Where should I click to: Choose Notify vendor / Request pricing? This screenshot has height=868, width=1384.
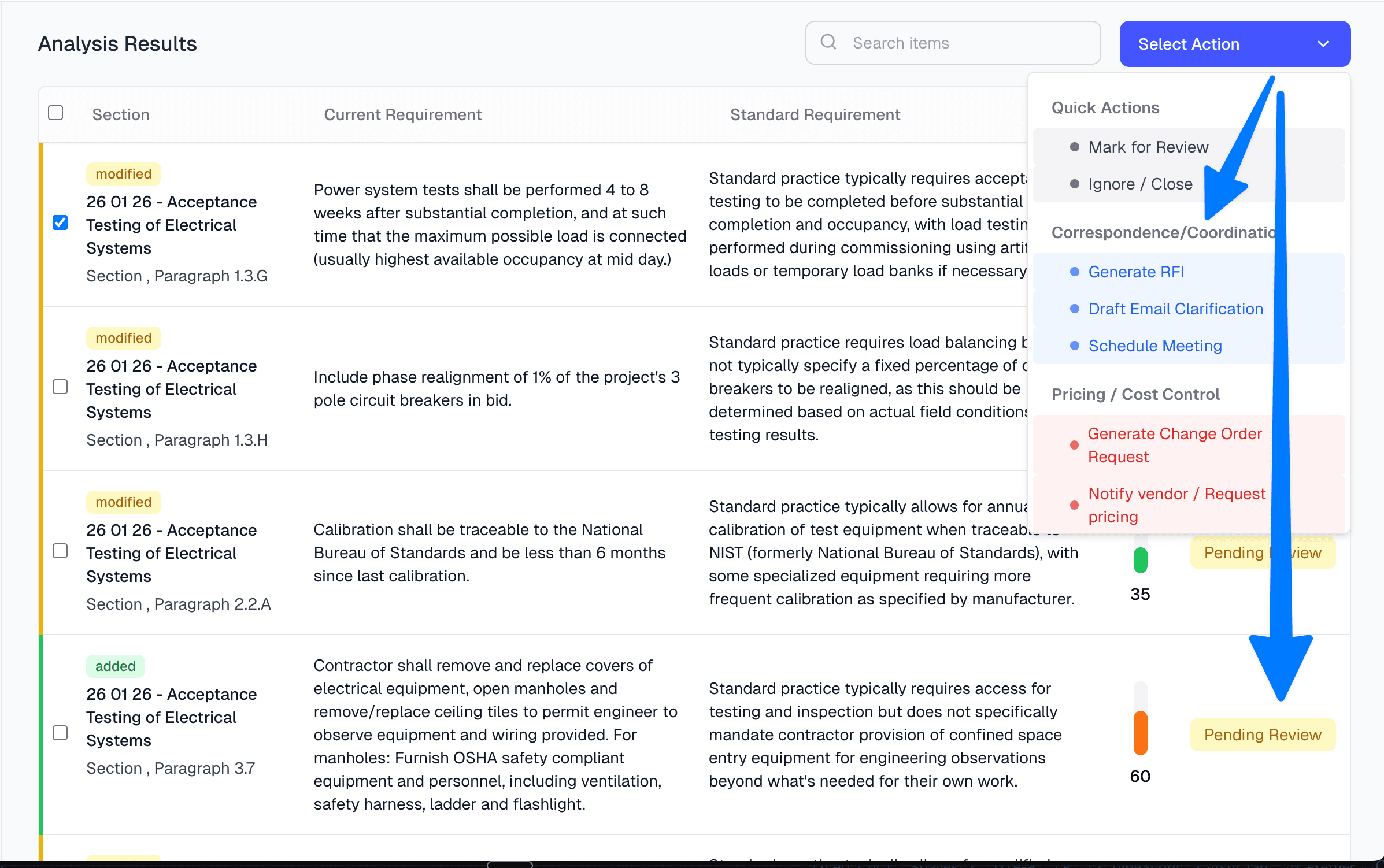1176,505
